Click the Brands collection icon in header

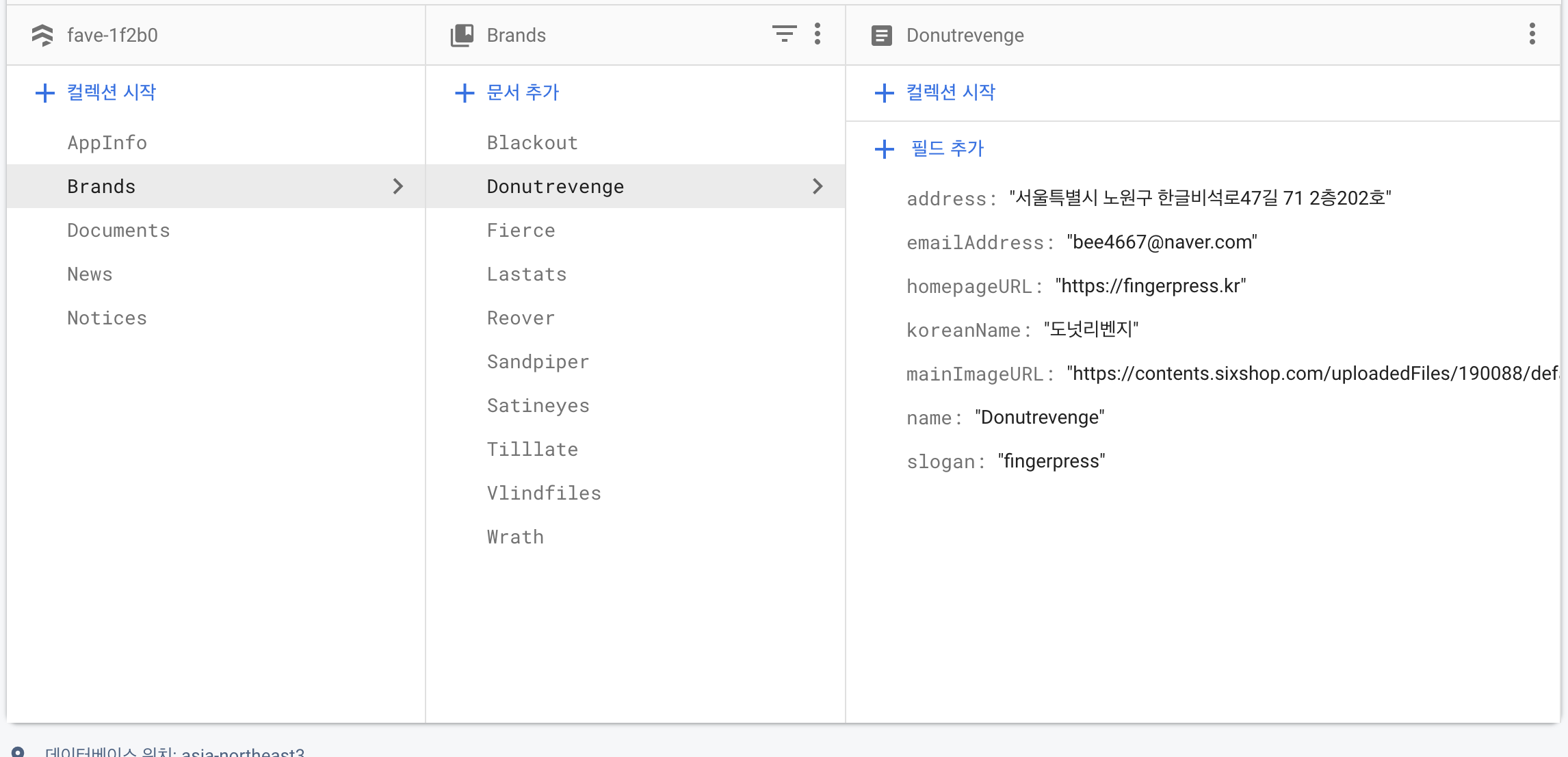tap(462, 35)
